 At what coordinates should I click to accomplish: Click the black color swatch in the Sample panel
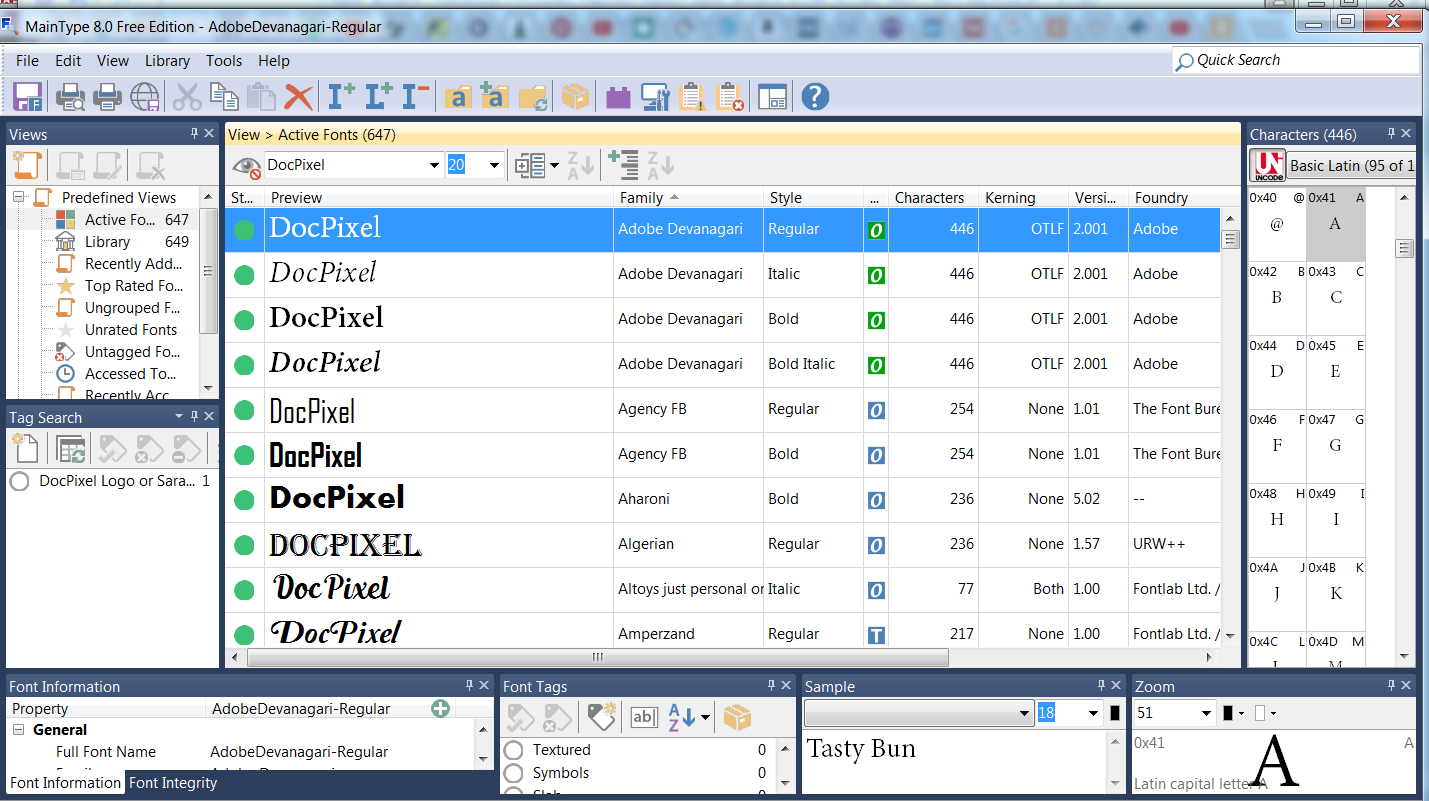point(1115,714)
